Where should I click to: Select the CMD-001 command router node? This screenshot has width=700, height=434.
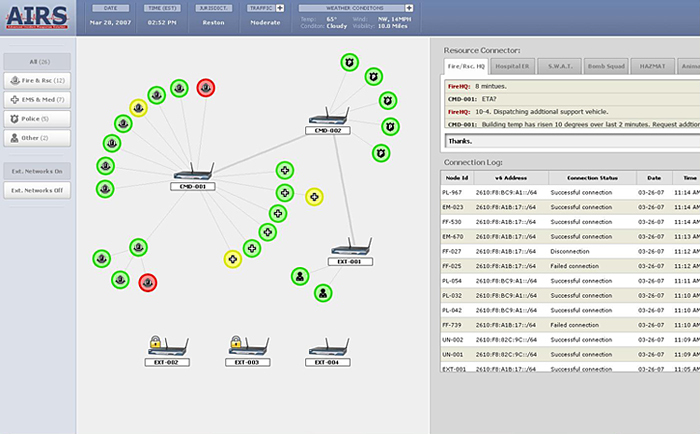193,176
